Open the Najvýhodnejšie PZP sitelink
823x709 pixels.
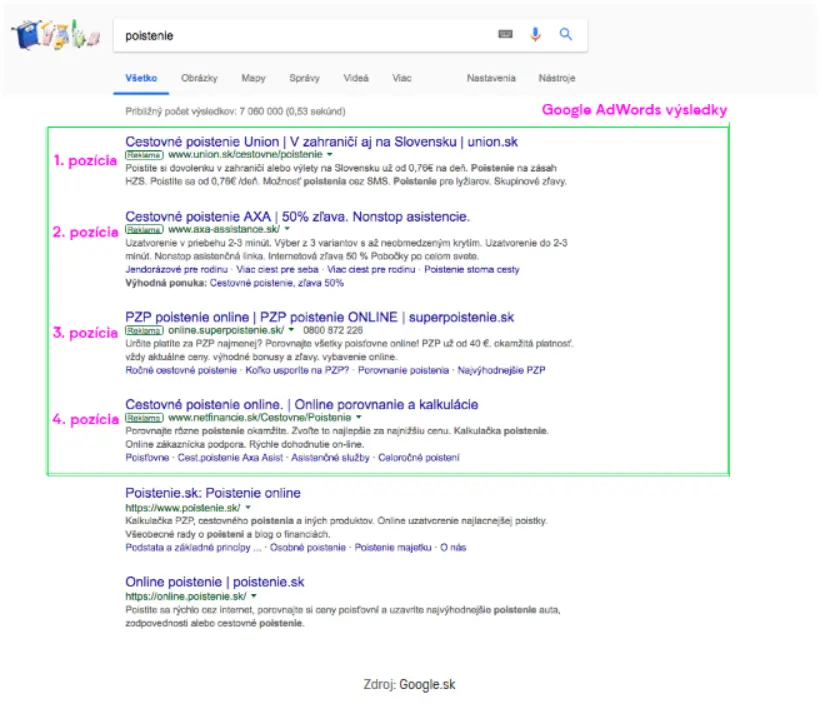click(x=501, y=370)
